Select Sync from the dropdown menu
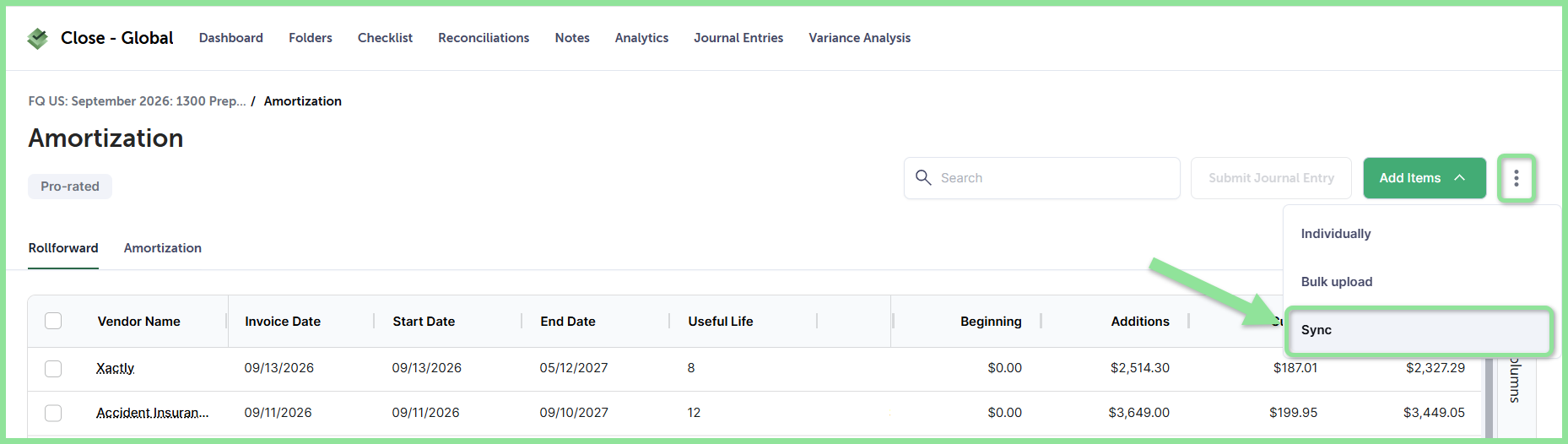The height and width of the screenshot is (444, 1568). coord(1419,330)
